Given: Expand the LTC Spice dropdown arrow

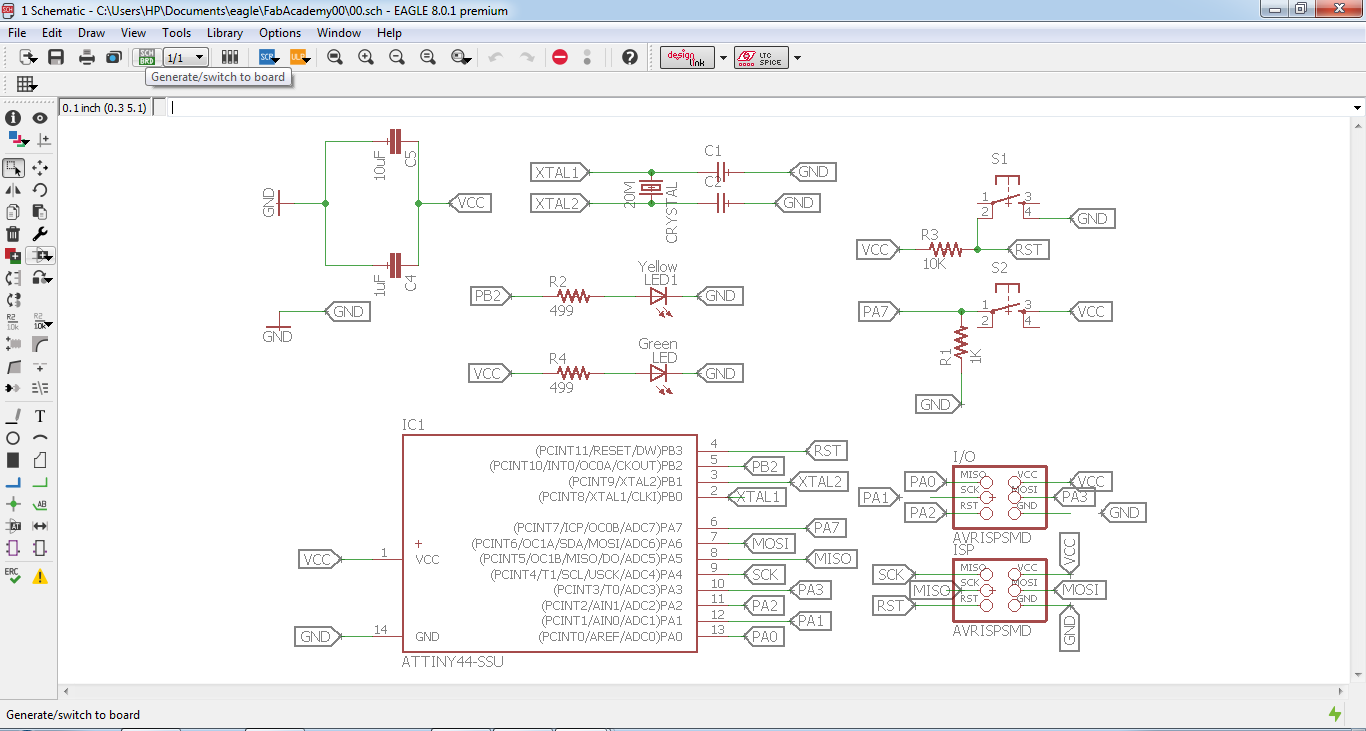Looking at the screenshot, I should point(797,58).
